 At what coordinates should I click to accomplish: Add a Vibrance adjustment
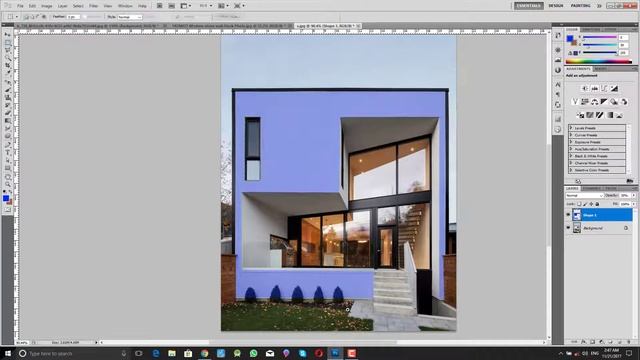point(575,102)
